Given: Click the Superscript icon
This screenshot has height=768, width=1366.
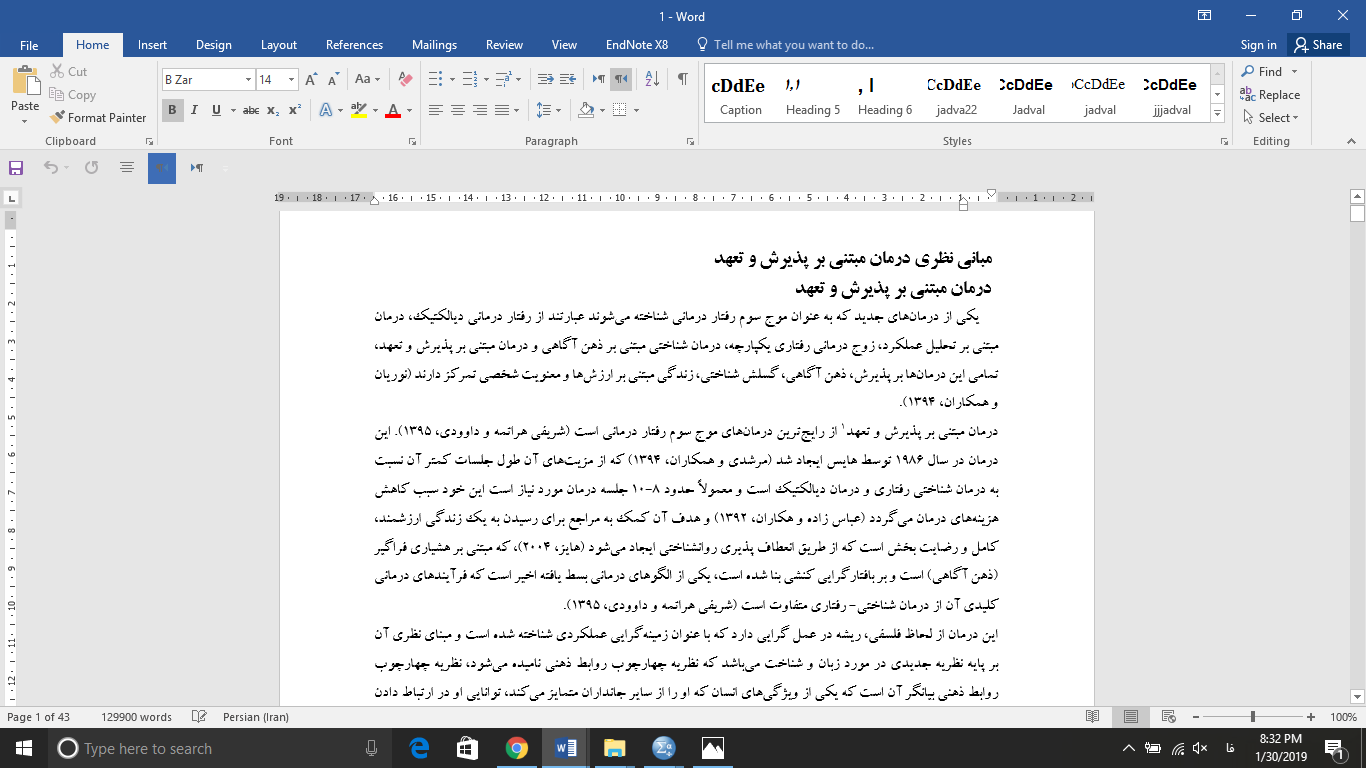Looking at the screenshot, I should point(292,110).
